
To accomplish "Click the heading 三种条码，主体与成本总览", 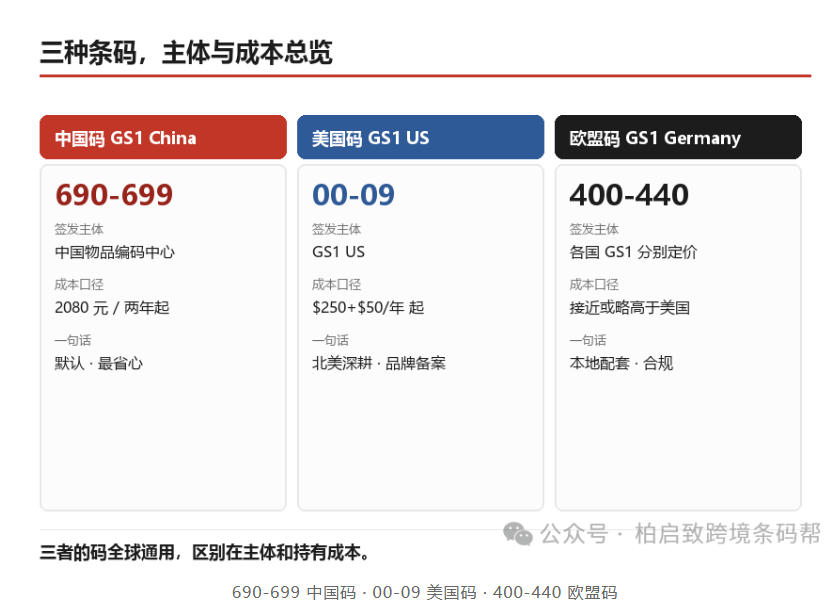I will pyautogui.click(x=186, y=52).
